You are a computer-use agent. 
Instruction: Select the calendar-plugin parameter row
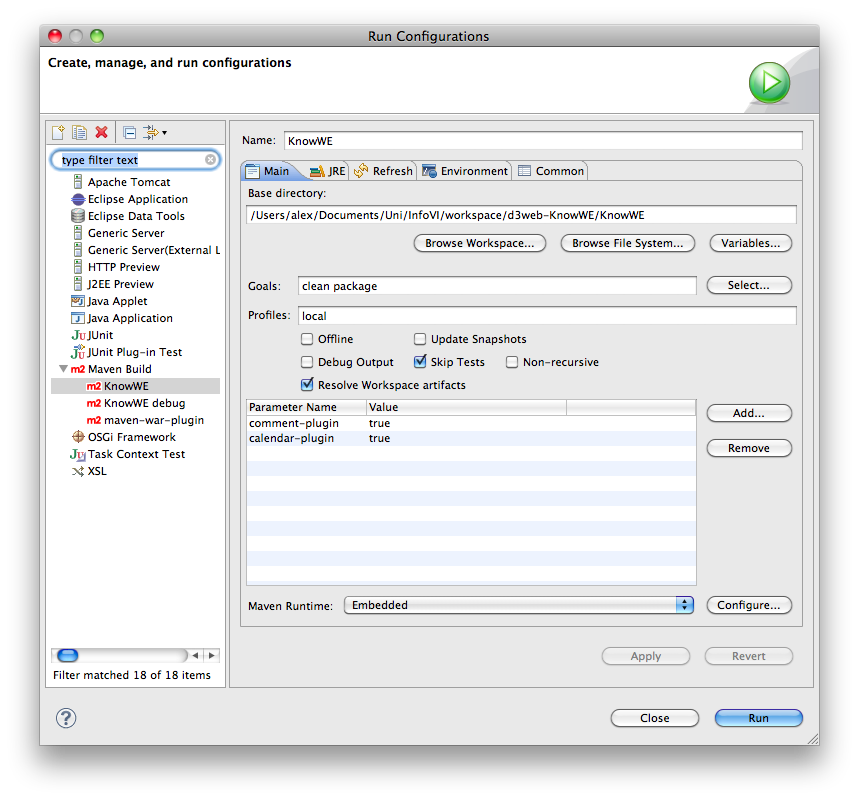[471, 438]
